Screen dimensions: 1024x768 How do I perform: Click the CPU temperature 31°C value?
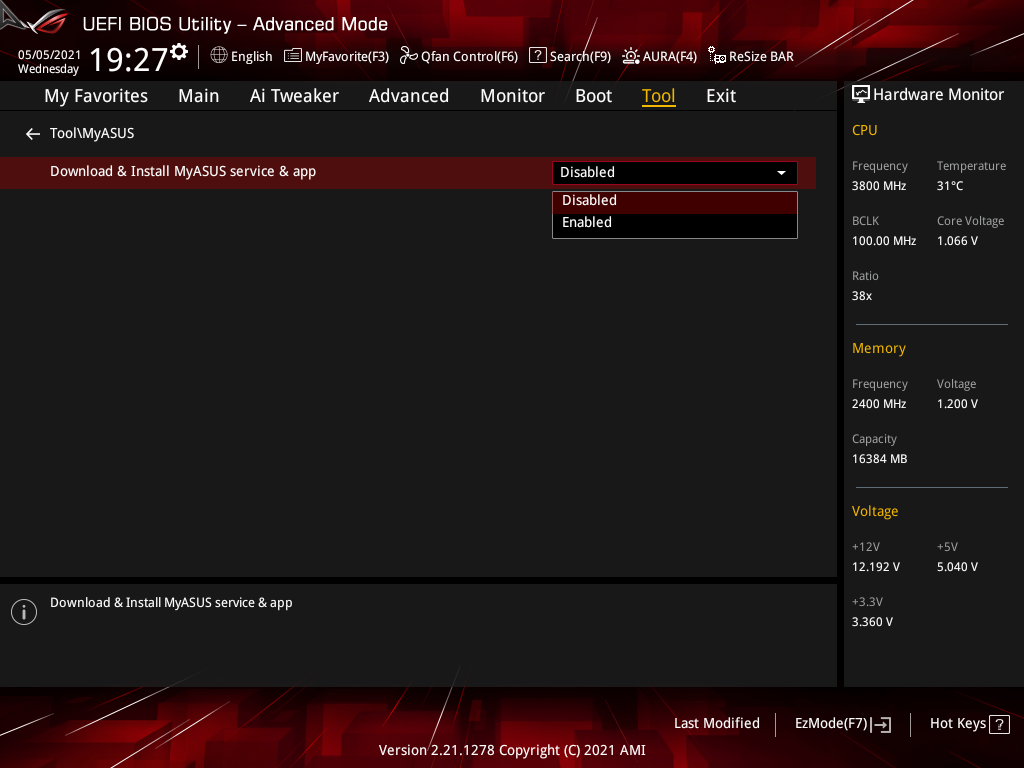coord(950,186)
